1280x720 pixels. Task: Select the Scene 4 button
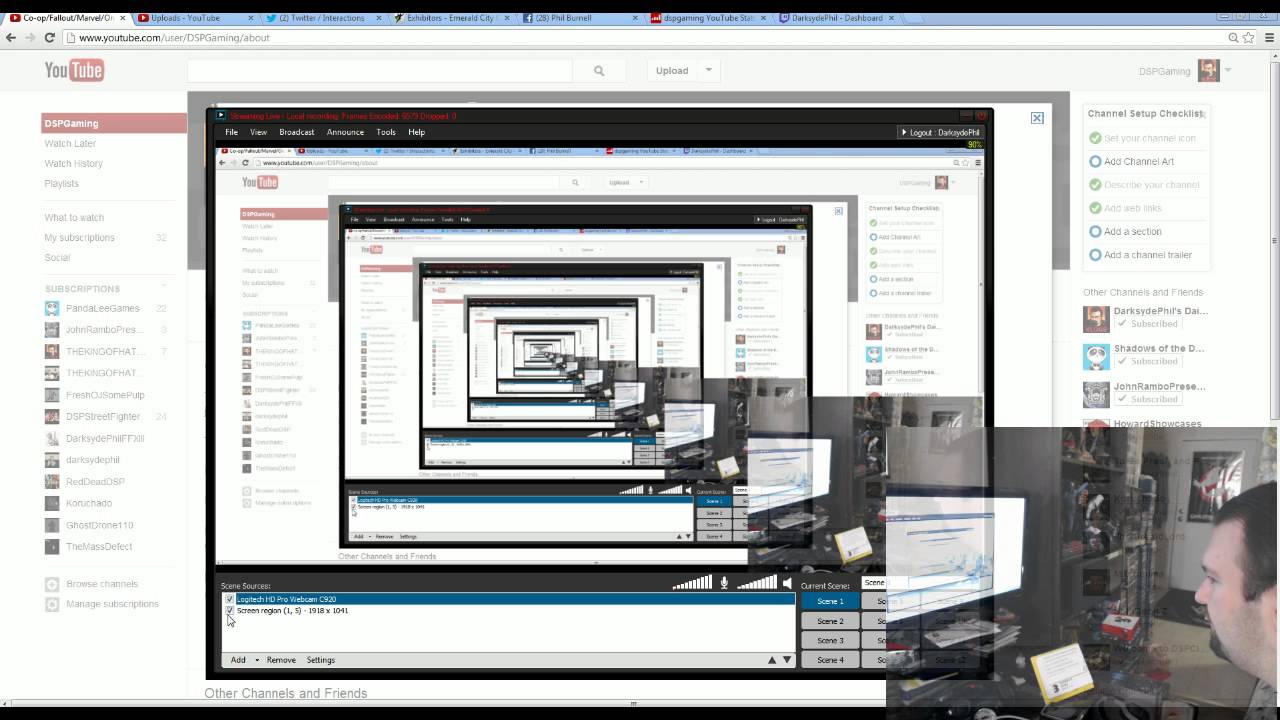click(x=830, y=660)
